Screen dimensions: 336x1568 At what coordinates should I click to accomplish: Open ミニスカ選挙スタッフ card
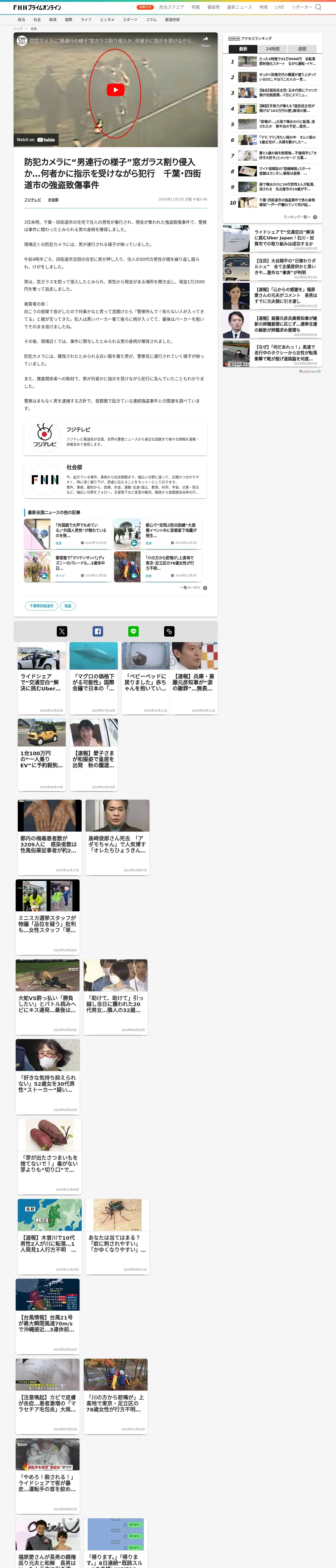point(48,917)
